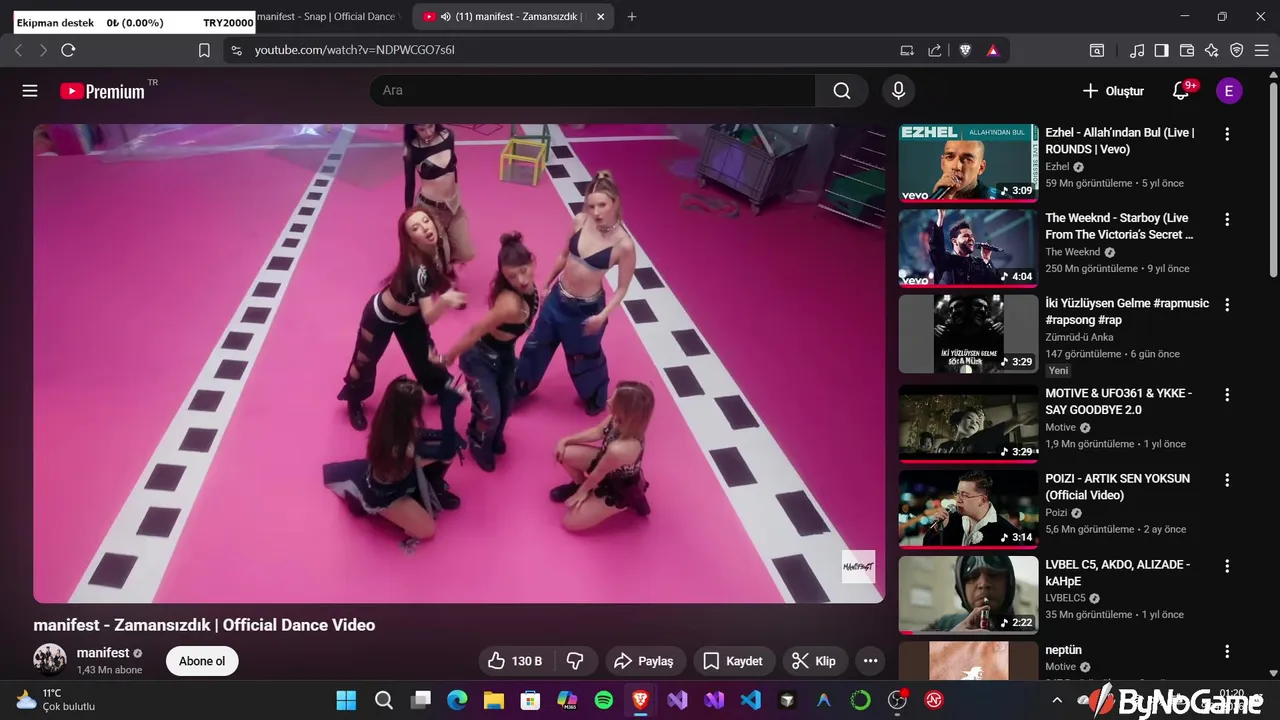Play Ezhel Allah'ından Bul thumbnail
This screenshot has height=720, width=1280.
coord(968,163)
